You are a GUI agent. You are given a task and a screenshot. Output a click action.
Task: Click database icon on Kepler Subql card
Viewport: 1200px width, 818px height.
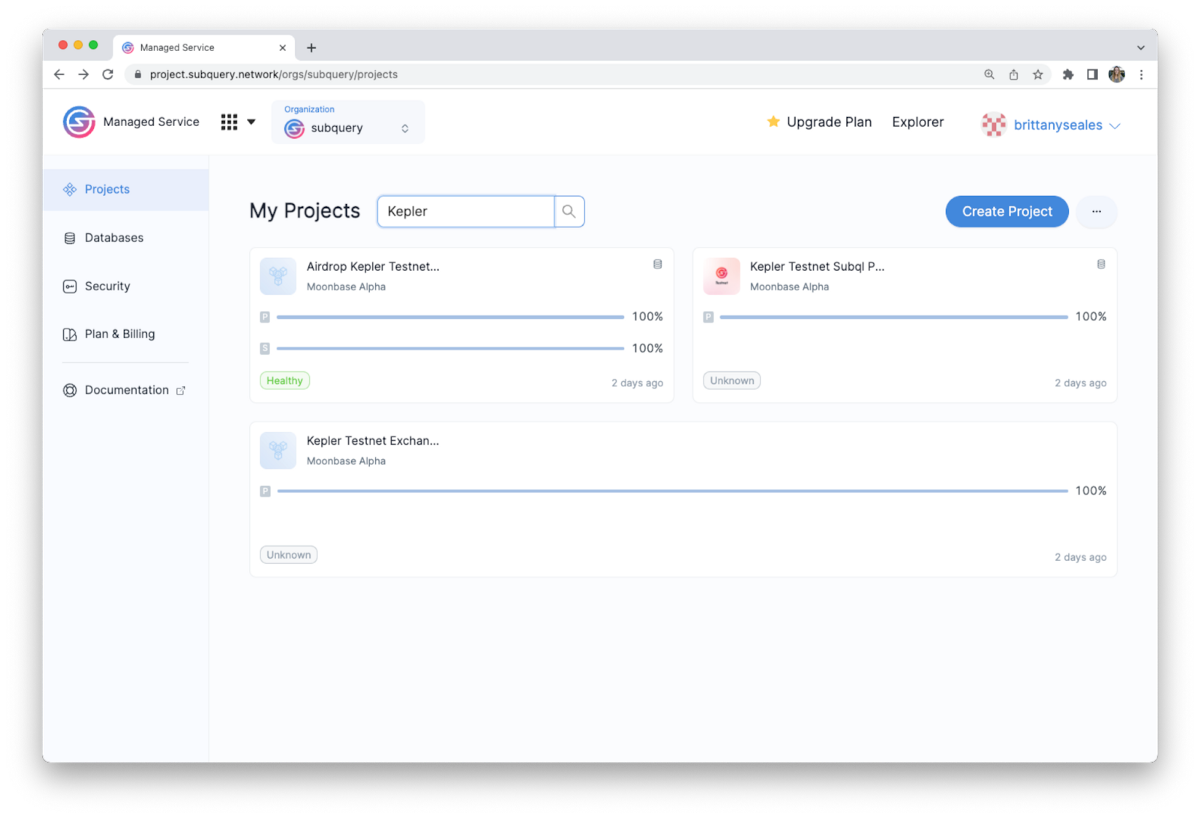click(1101, 265)
